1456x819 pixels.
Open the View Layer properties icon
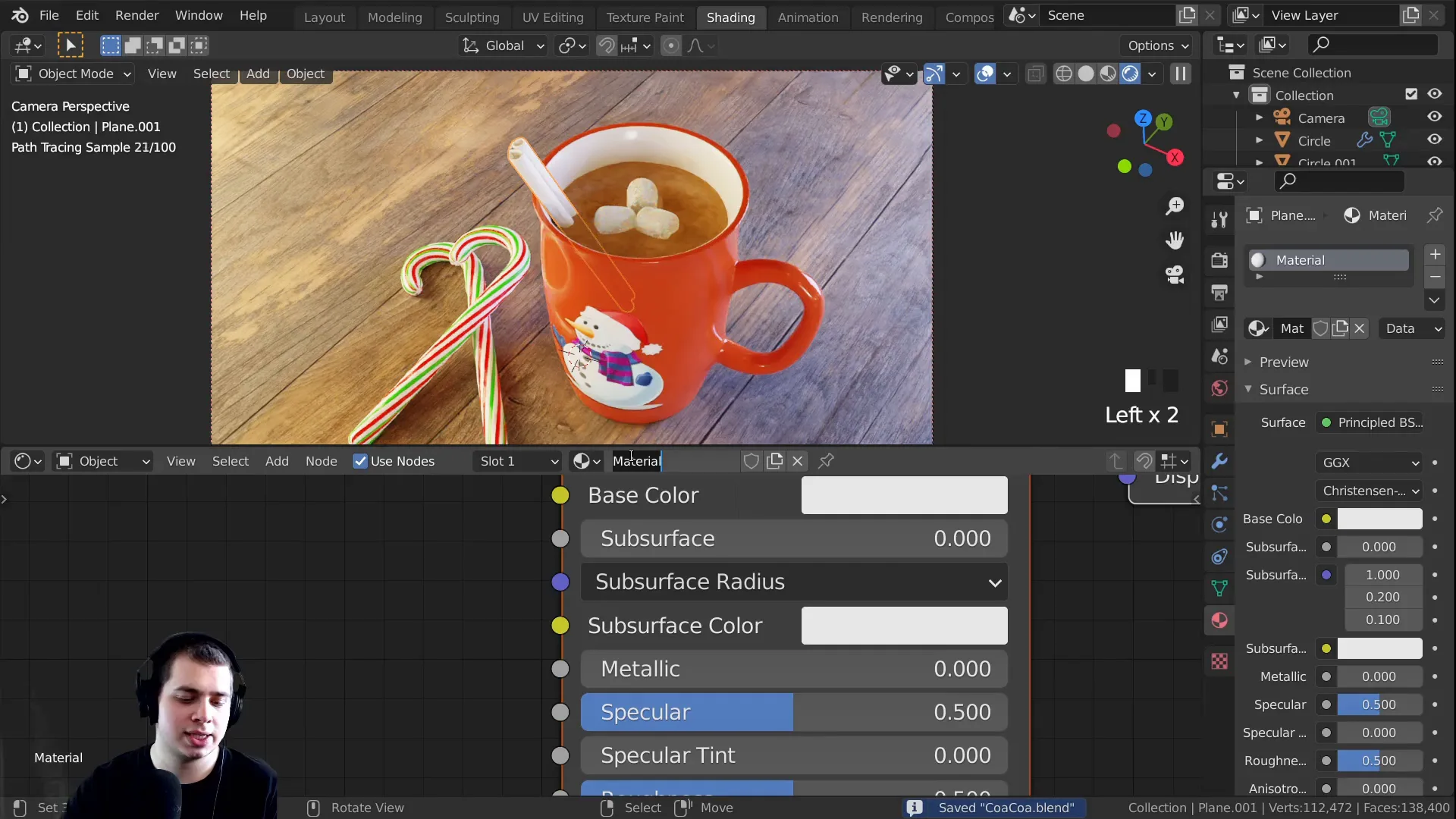point(1219,325)
